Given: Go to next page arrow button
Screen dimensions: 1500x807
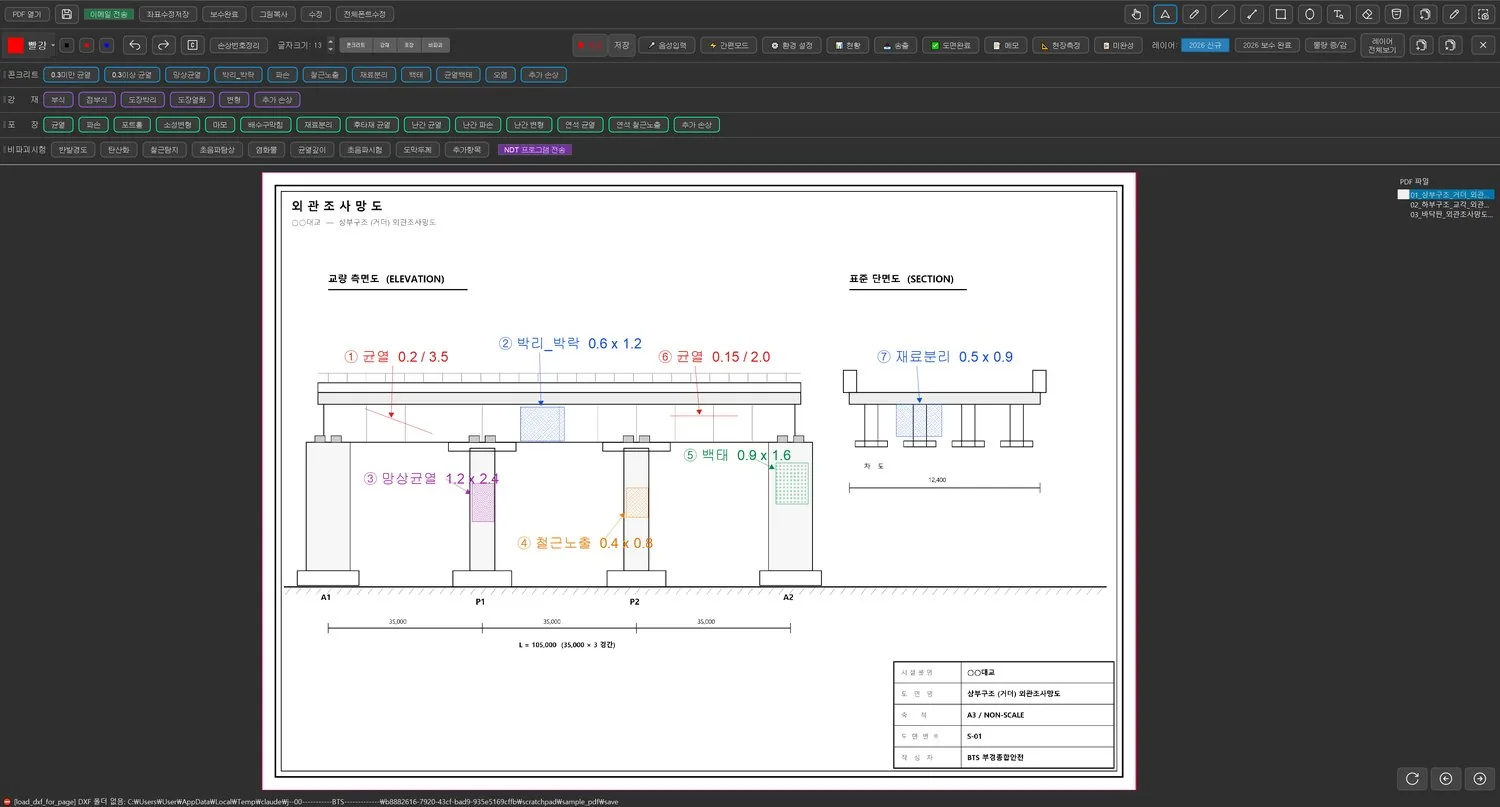Looking at the screenshot, I should pyautogui.click(x=1479, y=778).
